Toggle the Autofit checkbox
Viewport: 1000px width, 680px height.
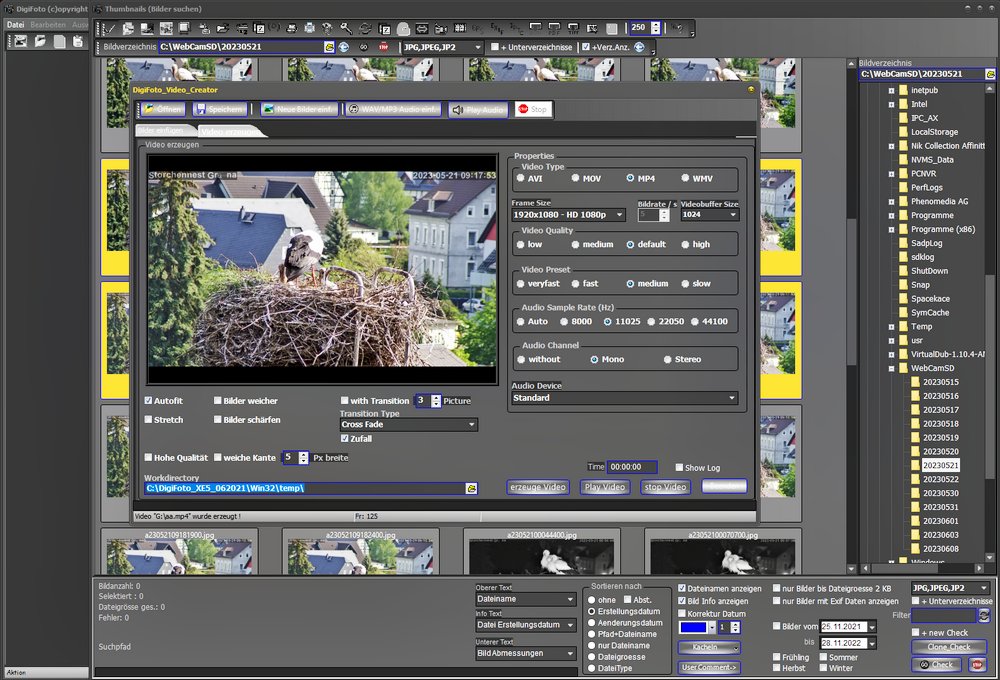[149, 400]
